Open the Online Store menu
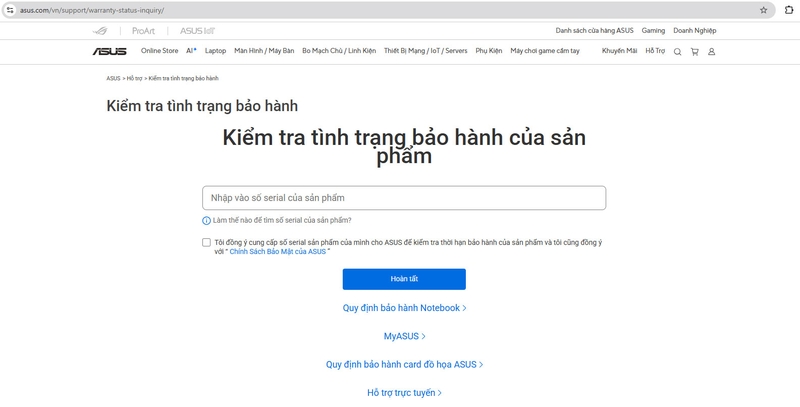 (x=160, y=51)
